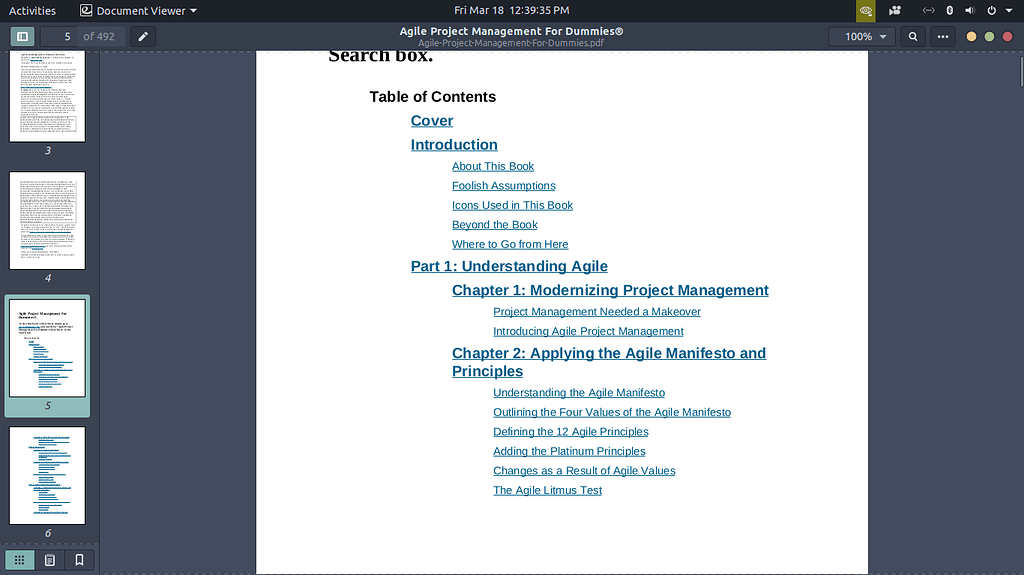This screenshot has width=1024, height=575.
Task: Click the page number input field
Action: coord(59,37)
